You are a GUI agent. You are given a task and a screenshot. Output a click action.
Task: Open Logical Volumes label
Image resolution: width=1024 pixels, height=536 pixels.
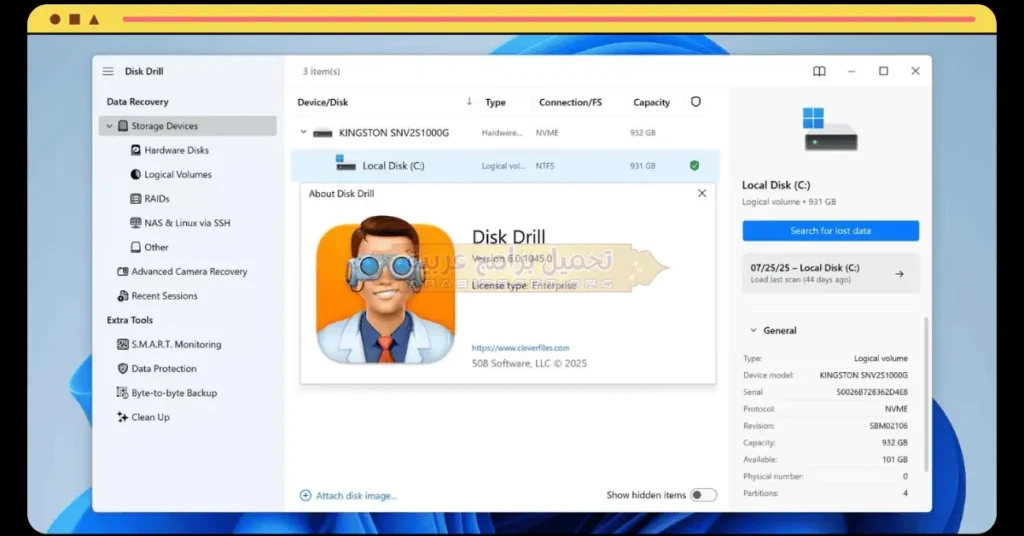click(x=178, y=174)
